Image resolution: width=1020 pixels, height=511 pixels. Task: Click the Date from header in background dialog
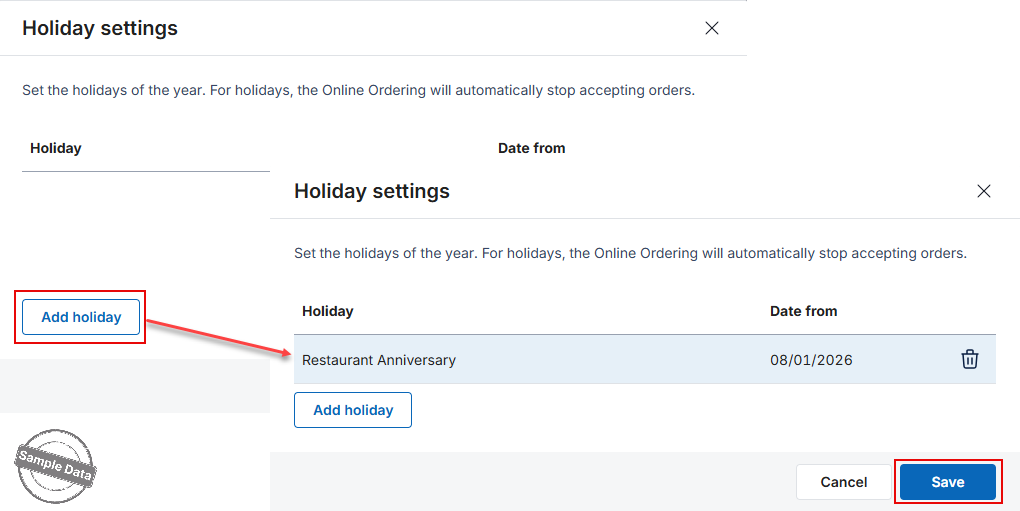(x=531, y=148)
